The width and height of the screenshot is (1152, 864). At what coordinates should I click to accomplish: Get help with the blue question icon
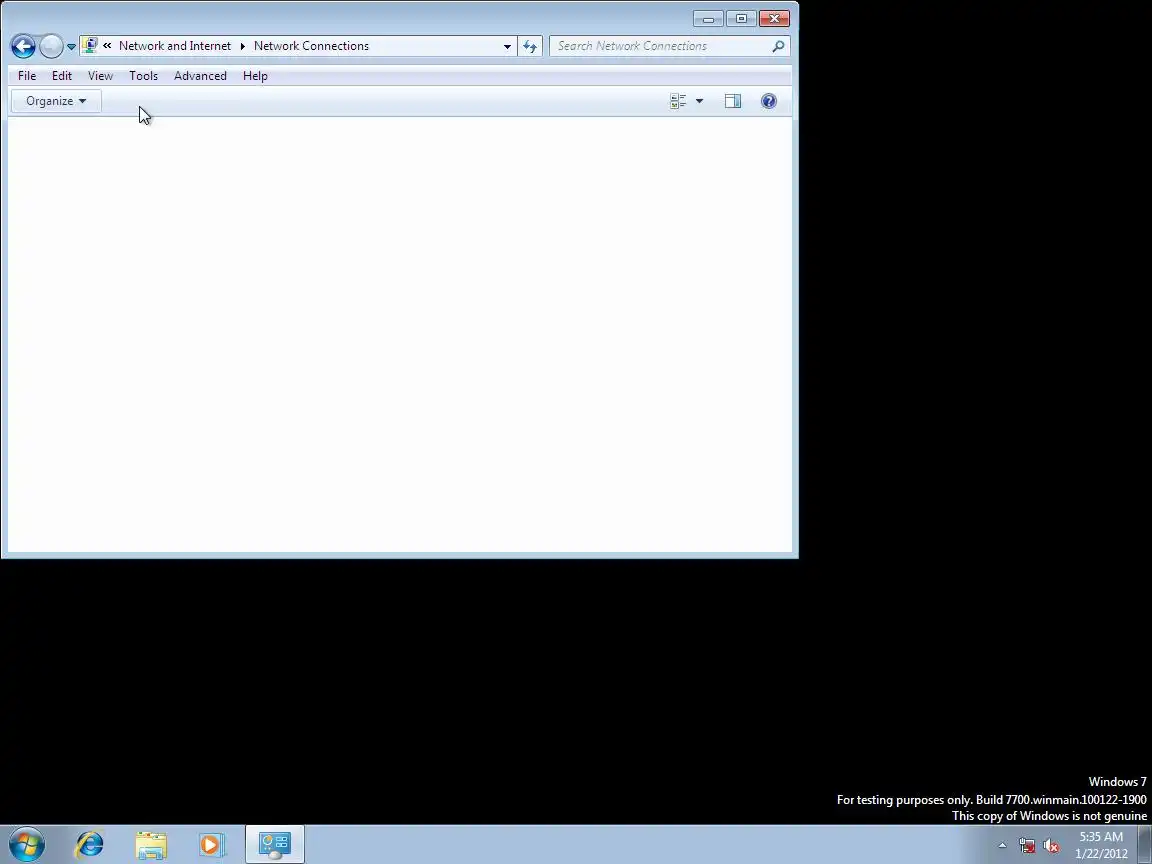pyautogui.click(x=768, y=101)
